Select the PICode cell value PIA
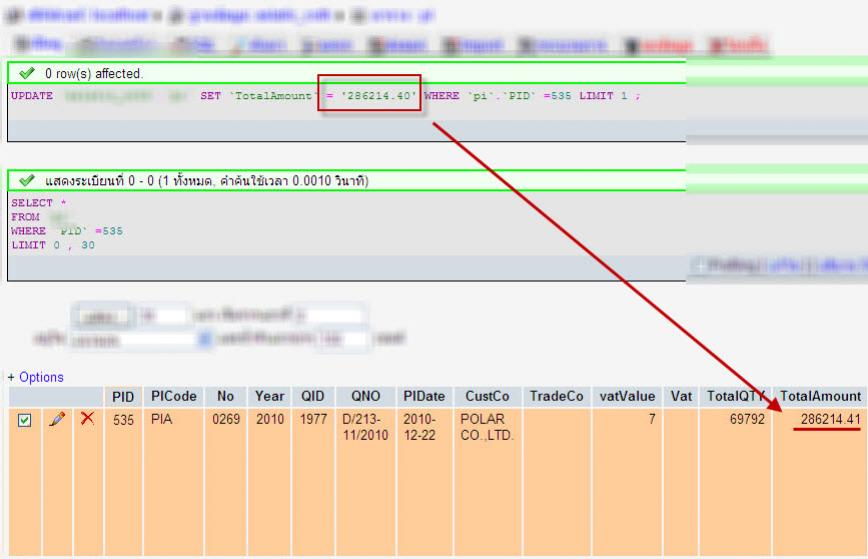 (162, 419)
